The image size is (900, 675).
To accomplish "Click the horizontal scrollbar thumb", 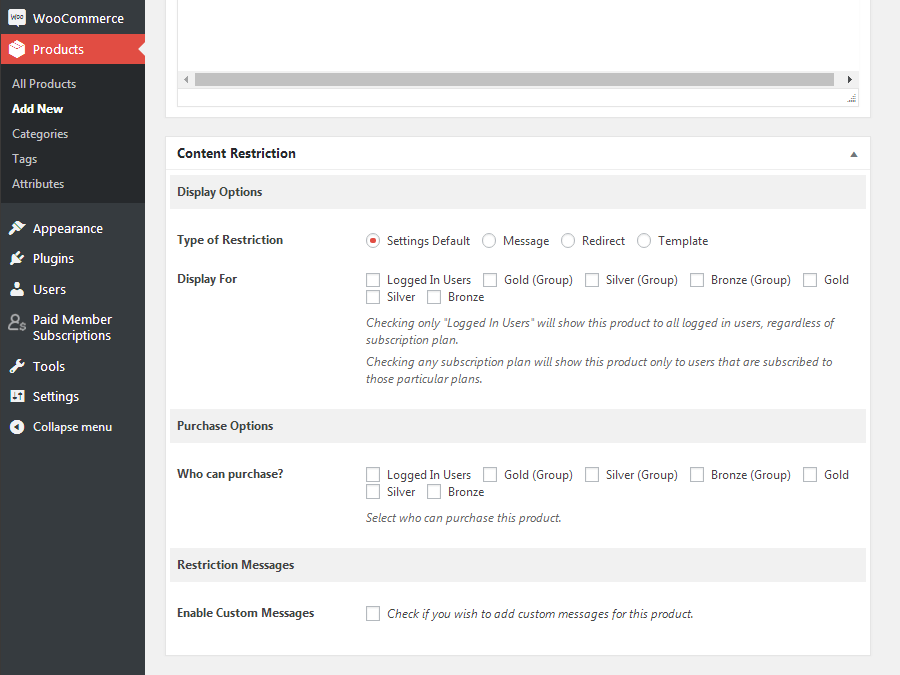I will 514,79.
